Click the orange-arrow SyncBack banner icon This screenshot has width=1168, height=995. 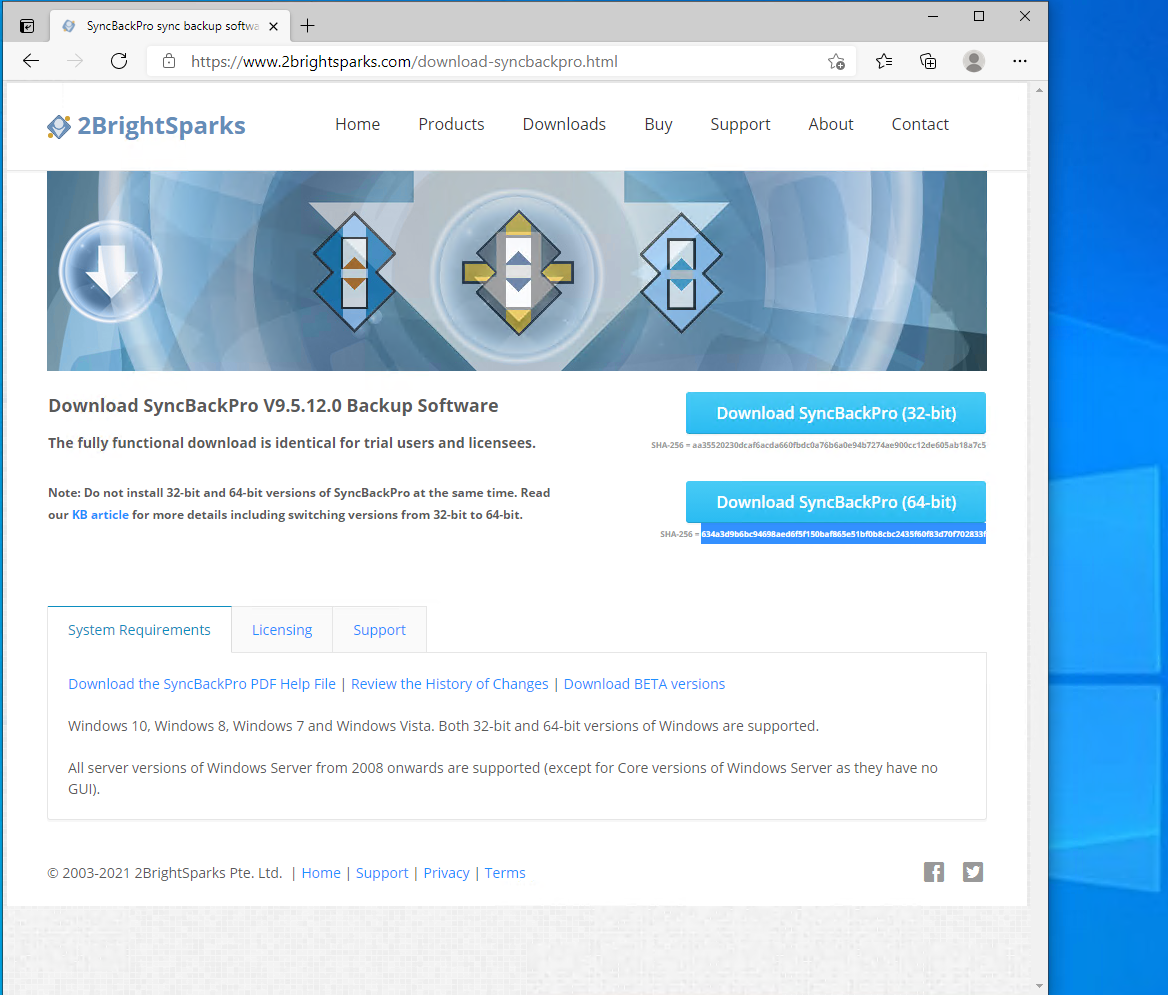click(355, 272)
